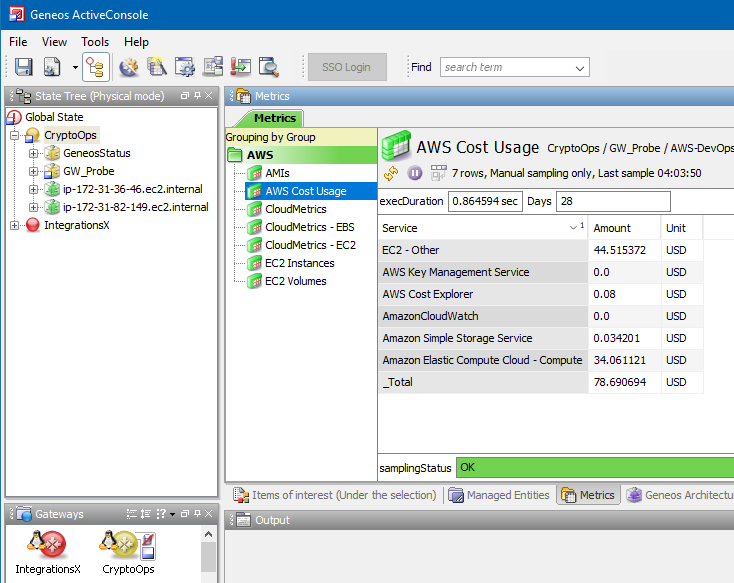Select the CloudMetrics entry
Viewport: 734px width, 583px height.
tap(296, 209)
